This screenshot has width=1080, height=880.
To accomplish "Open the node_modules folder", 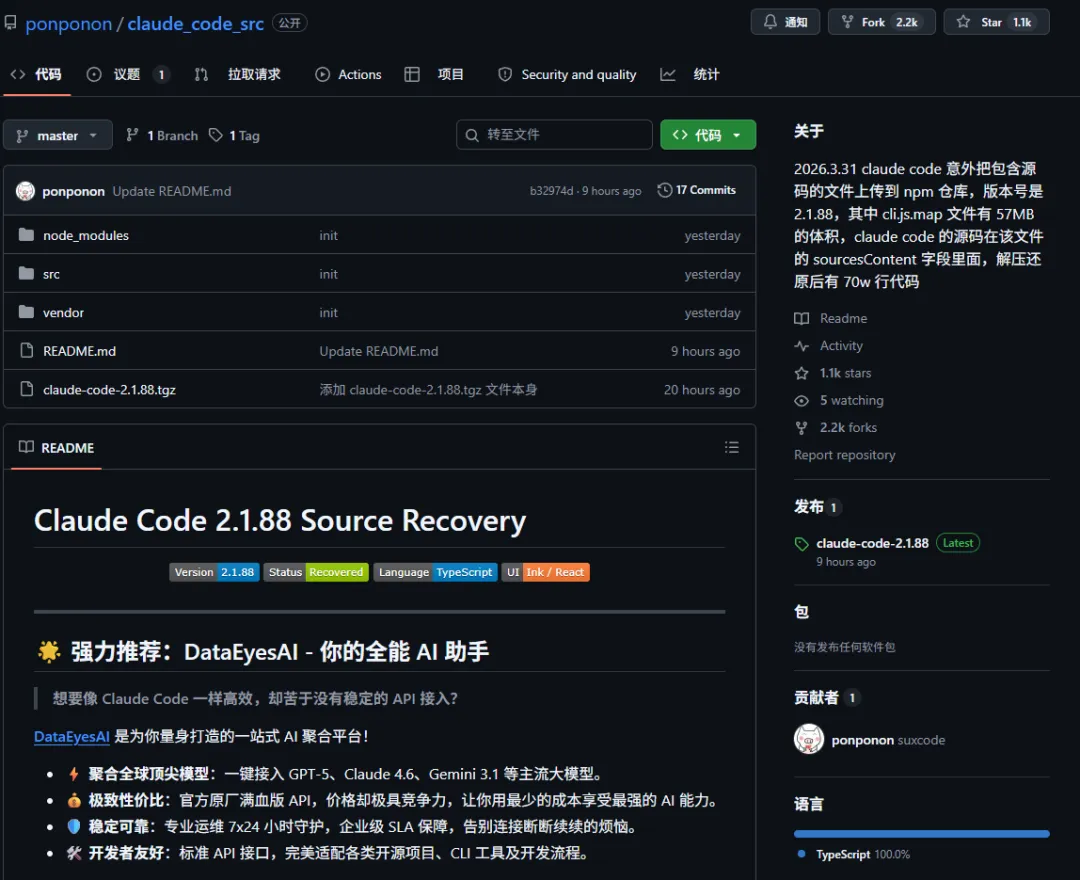I will click(85, 235).
